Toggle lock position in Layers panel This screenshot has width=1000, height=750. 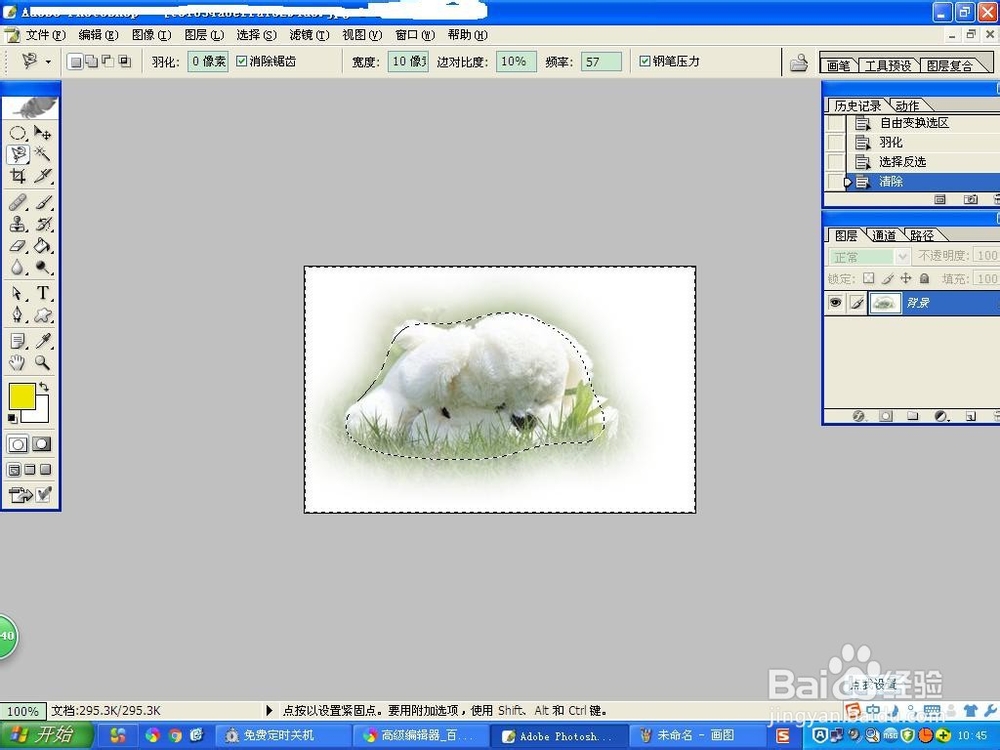coord(906,278)
